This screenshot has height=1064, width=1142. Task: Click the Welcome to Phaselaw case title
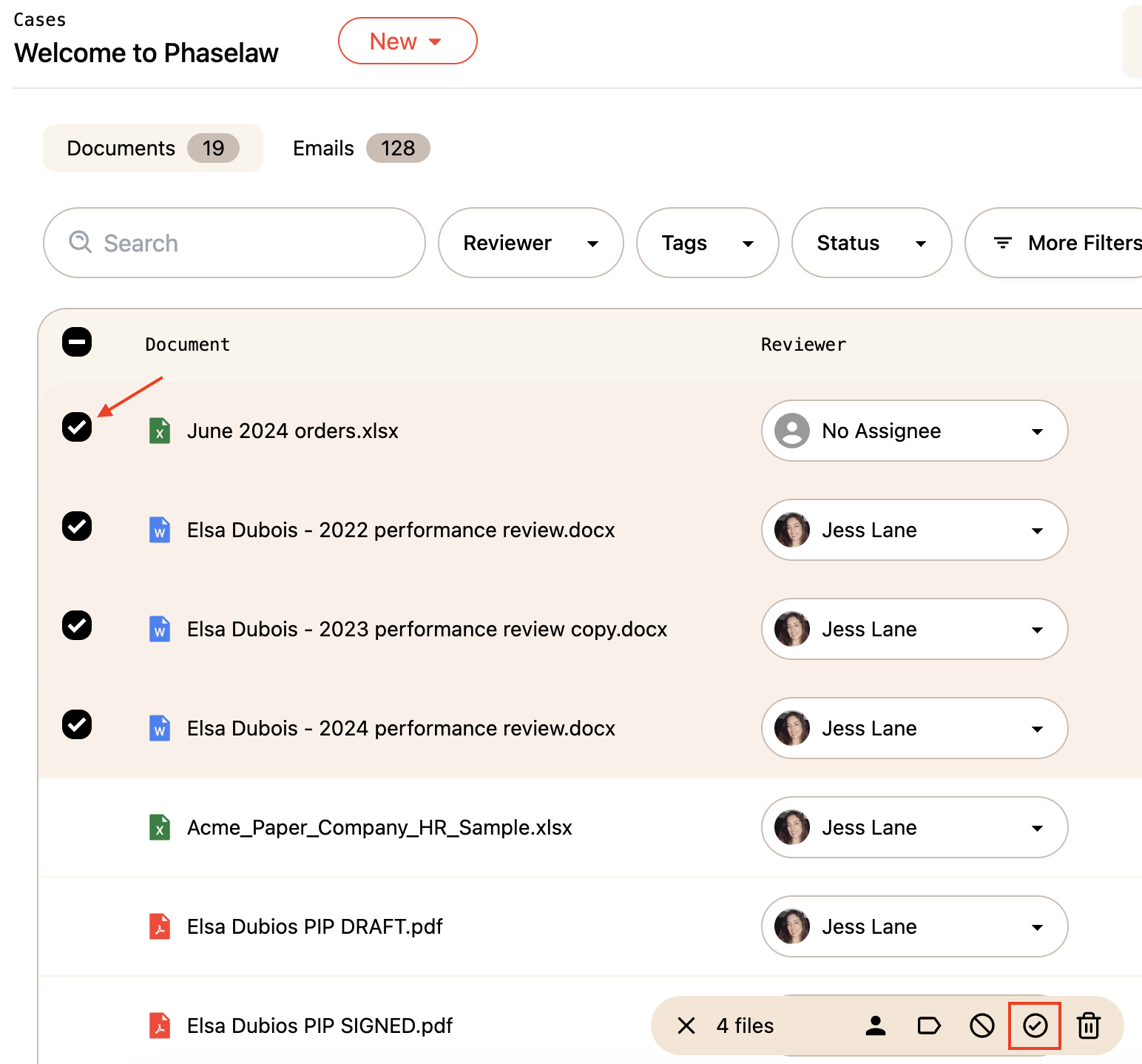(146, 53)
